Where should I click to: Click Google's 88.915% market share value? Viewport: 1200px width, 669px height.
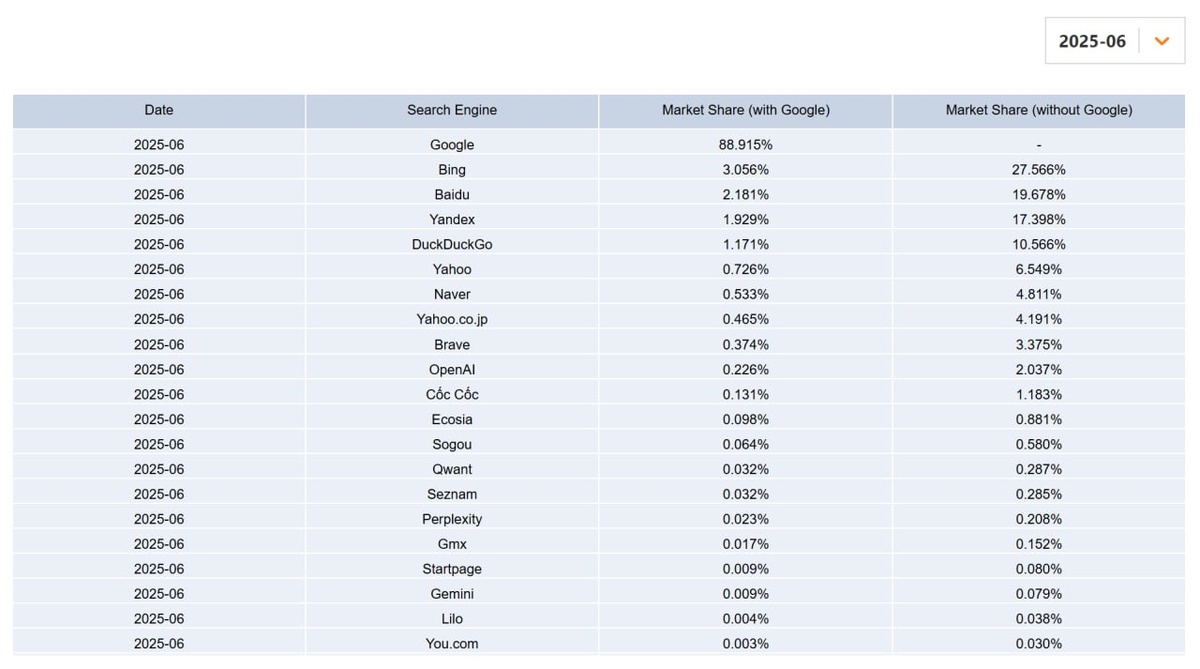745,145
